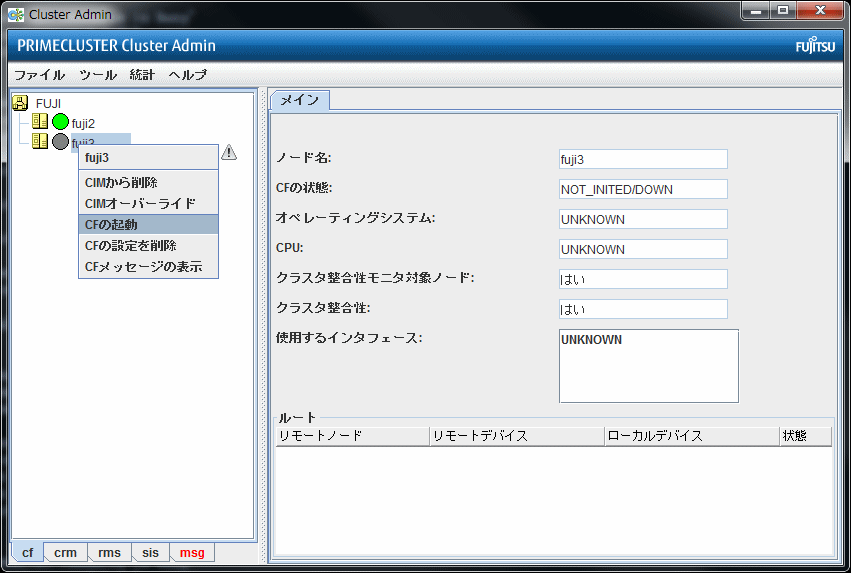Click the ルート section title
851x573 pixels.
coord(297,418)
